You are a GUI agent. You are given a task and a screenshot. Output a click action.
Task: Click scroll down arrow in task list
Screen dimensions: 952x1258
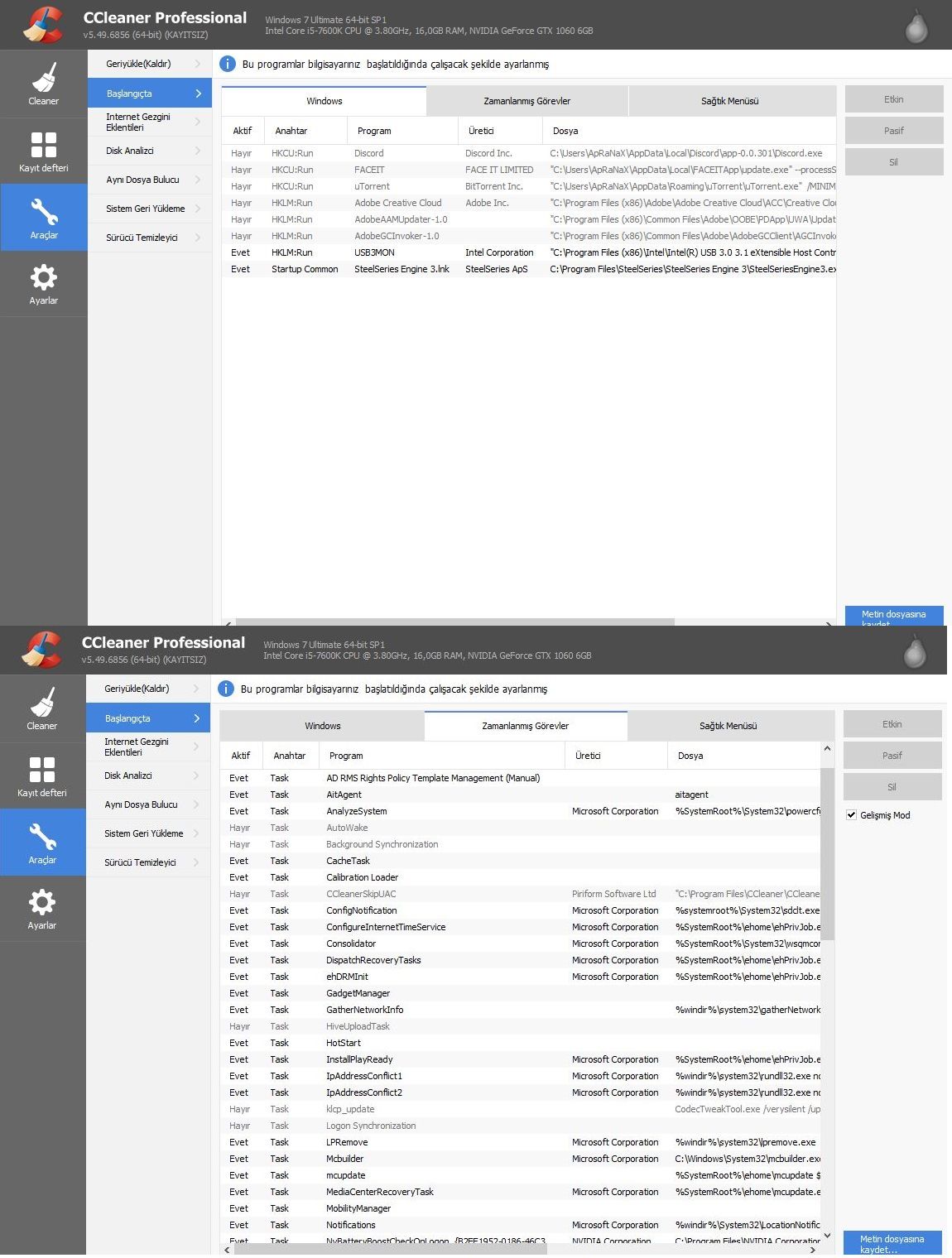click(x=827, y=1236)
